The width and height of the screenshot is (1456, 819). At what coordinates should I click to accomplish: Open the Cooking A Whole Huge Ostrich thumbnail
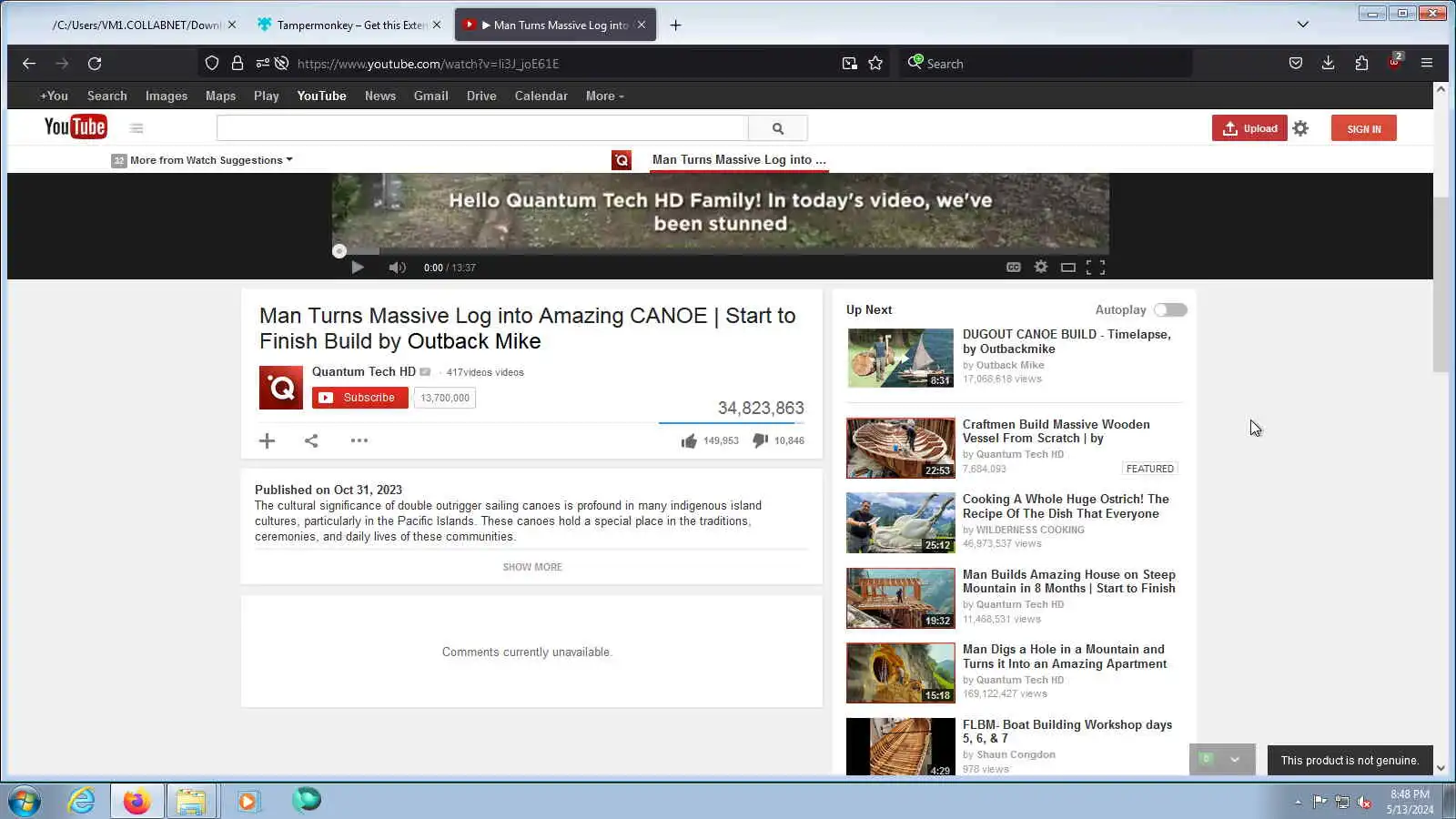[901, 523]
